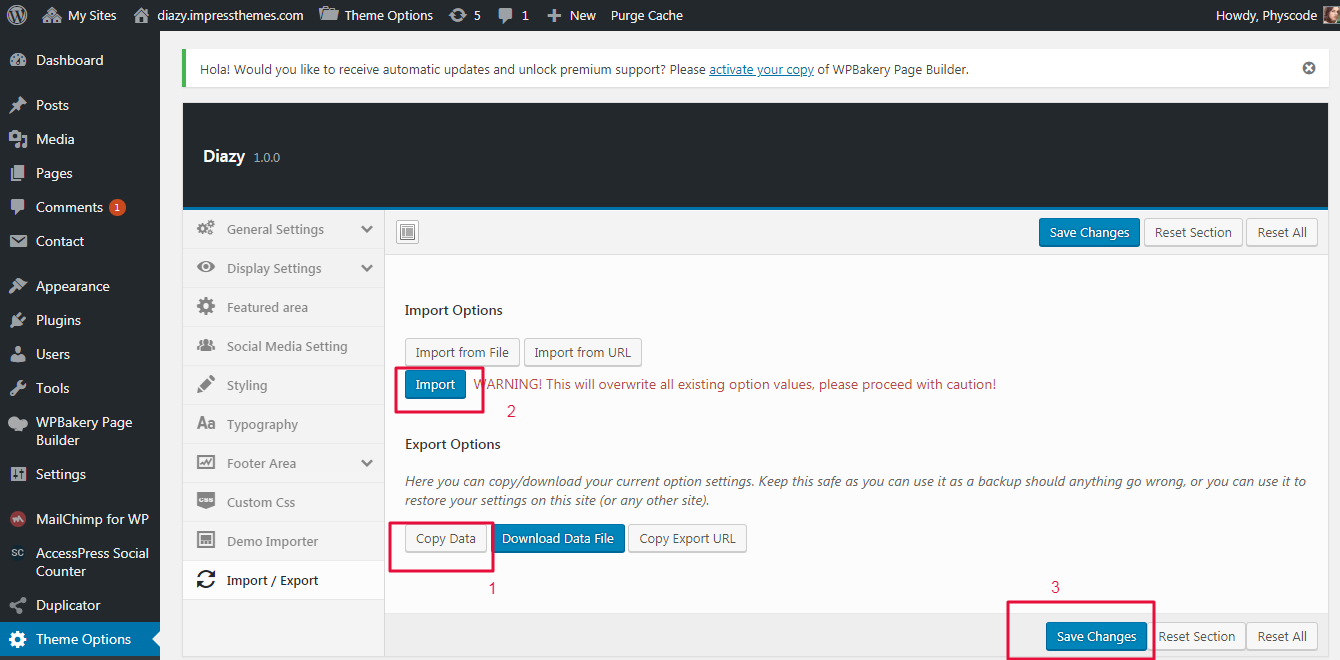Click the My Sites network icon
The image size is (1340, 660).
(52, 15)
